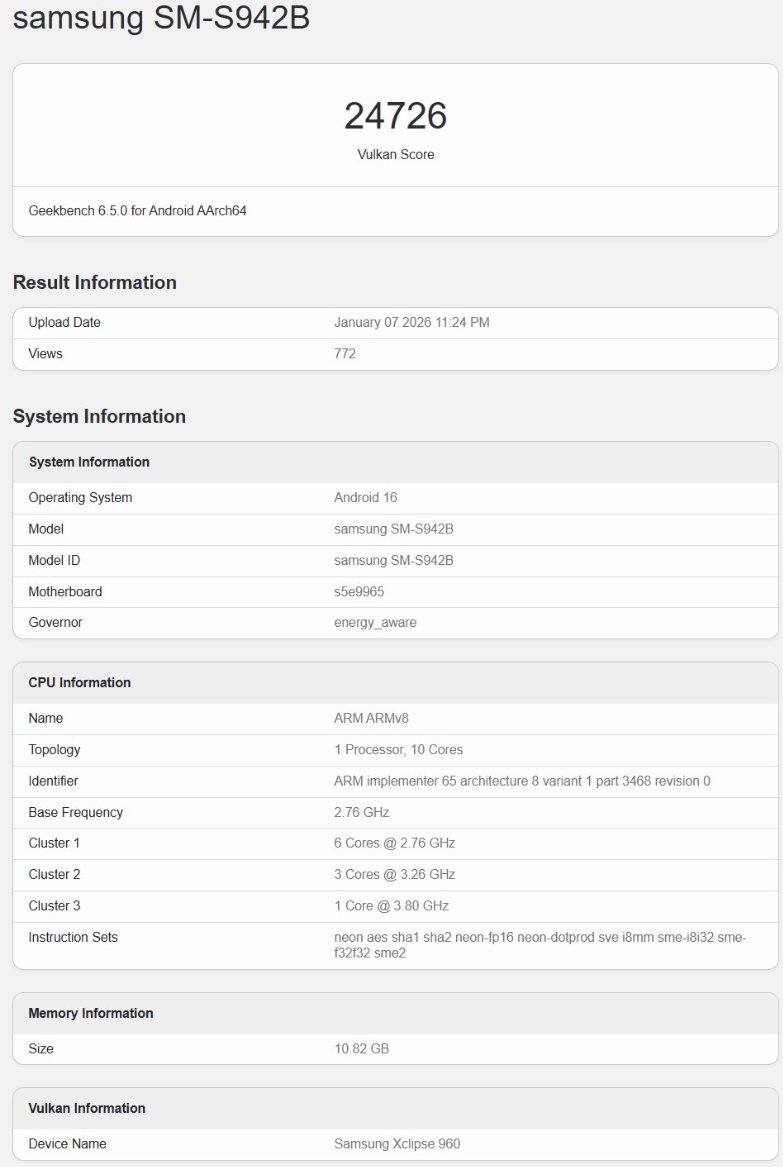Screen dimensions: 783x1167
Task: Click the energy_aware governor value
Action: point(375,623)
